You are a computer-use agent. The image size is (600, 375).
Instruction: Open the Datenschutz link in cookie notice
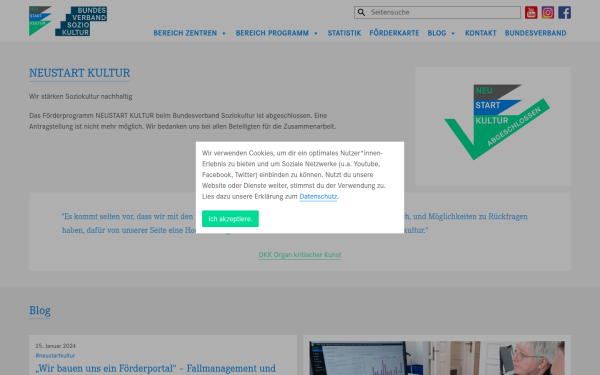[x=318, y=197]
